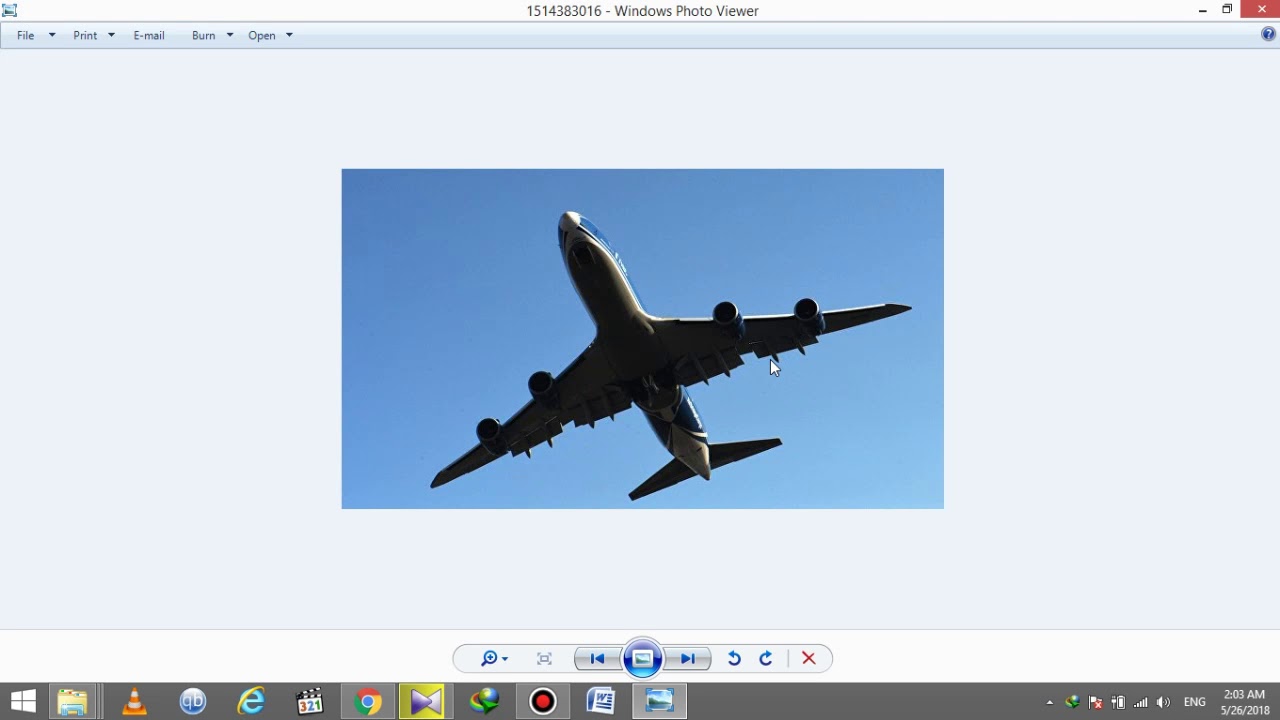Open the yellow-purple video editor taskbar icon
Viewport: 1280px width, 720px height.
(426, 702)
